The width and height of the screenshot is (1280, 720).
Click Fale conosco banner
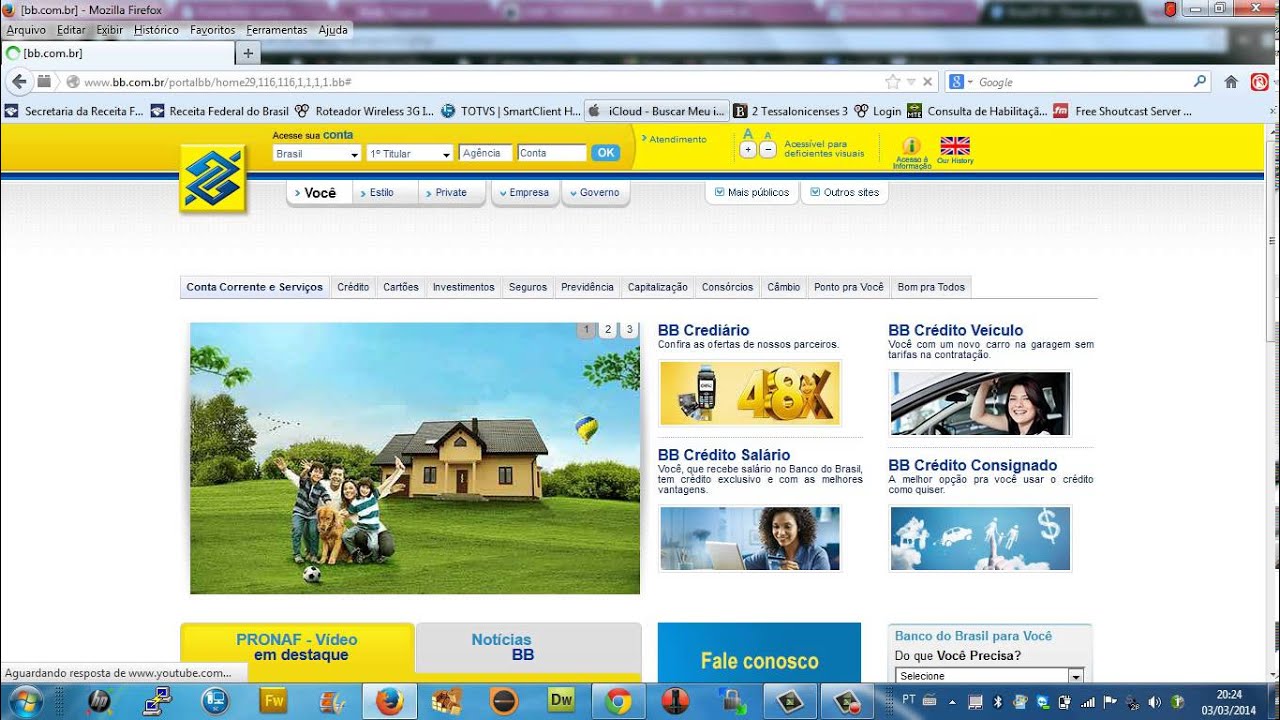tap(759, 652)
